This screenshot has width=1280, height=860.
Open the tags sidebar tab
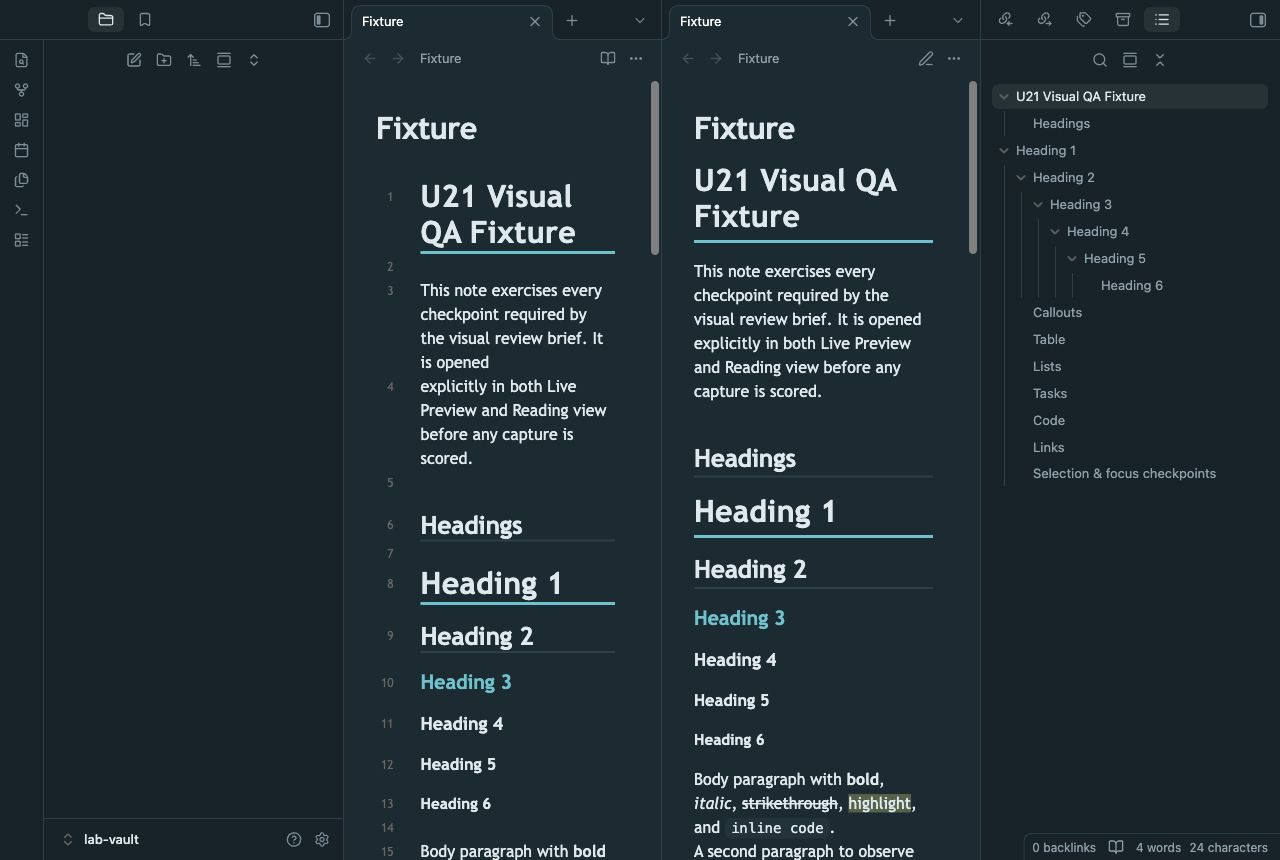point(1083,19)
